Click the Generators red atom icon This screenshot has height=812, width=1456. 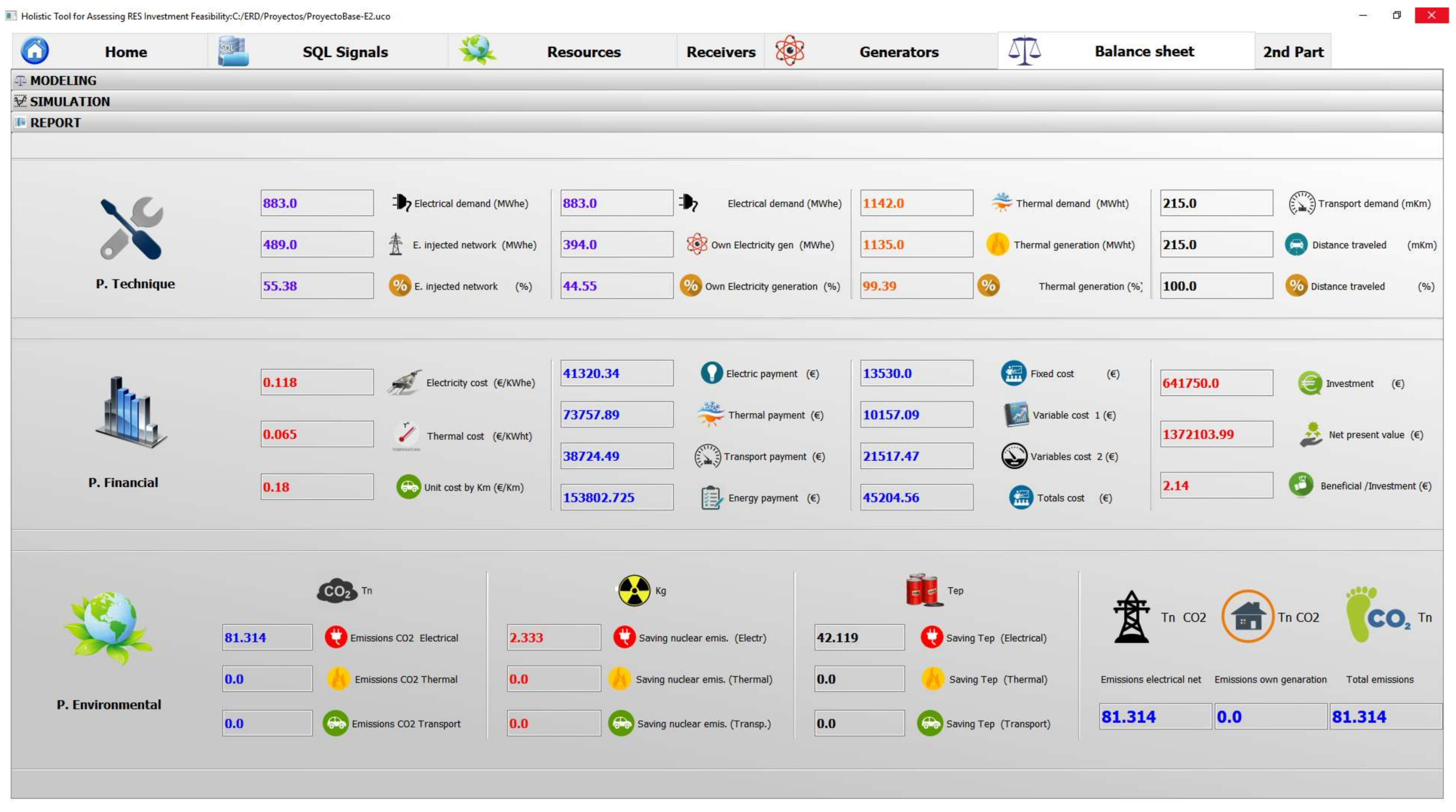(789, 51)
